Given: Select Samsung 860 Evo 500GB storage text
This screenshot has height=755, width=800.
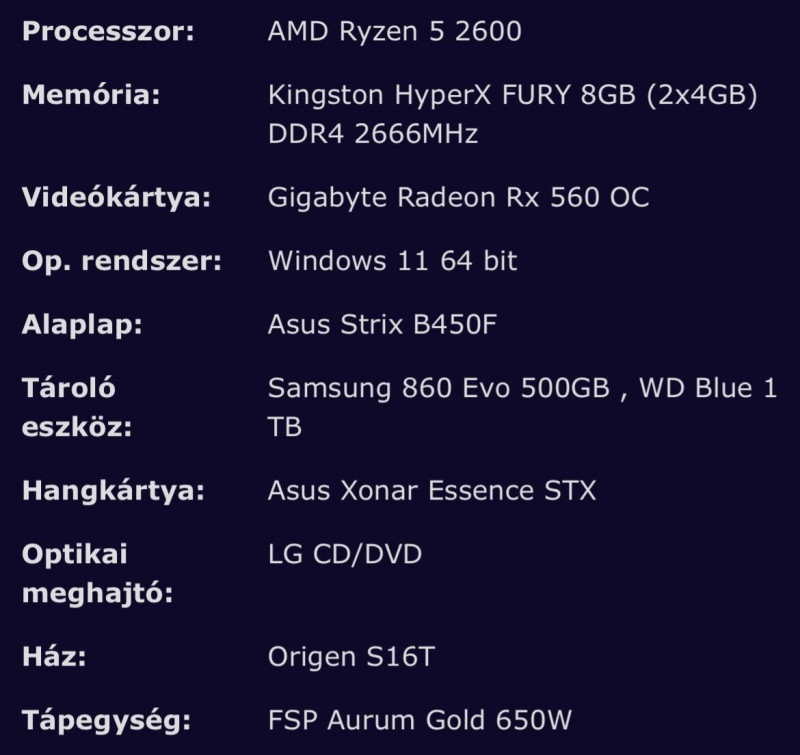Looking at the screenshot, I should point(439,388).
